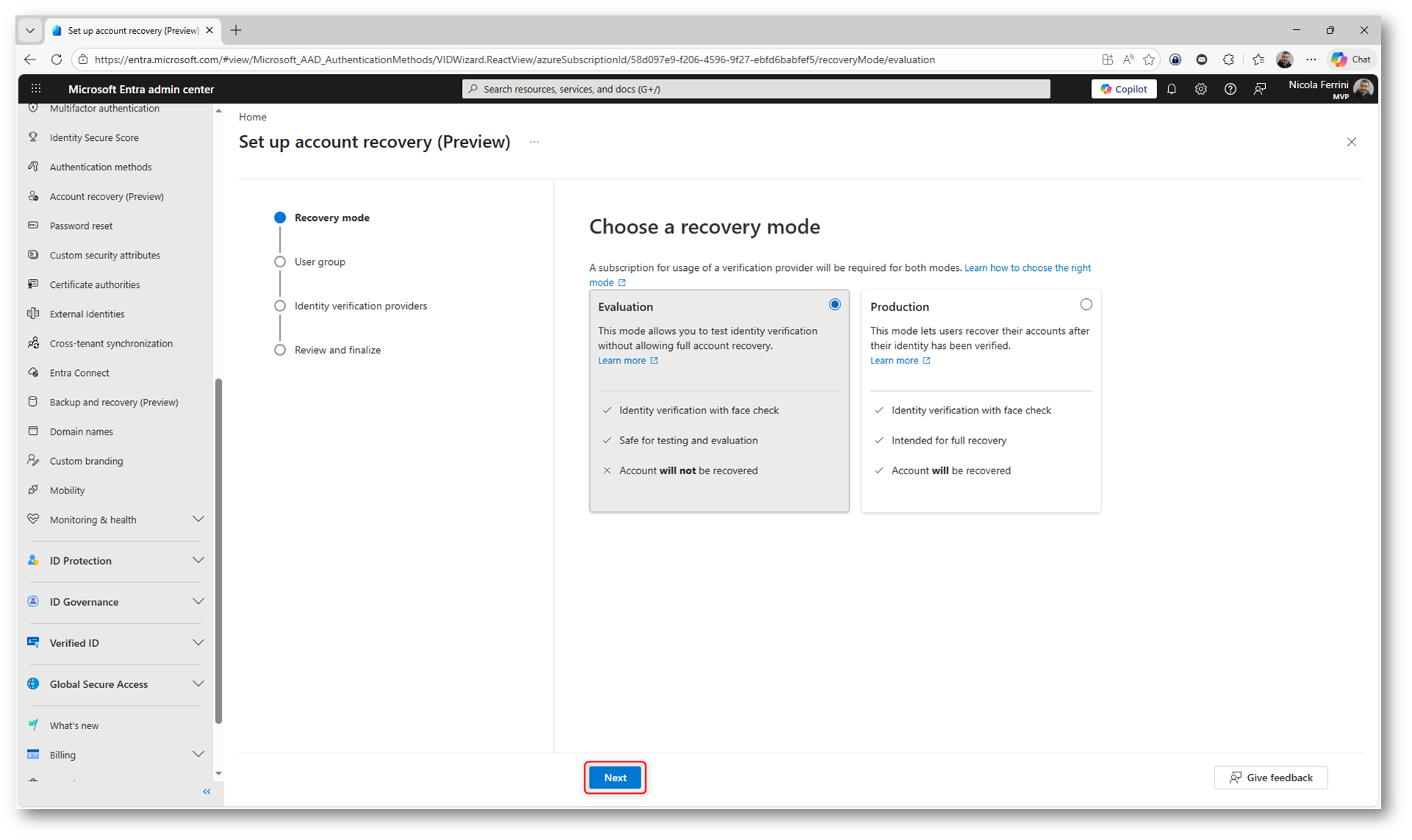Open Authentication methods in the sidebar
The image size is (1412, 840).
(101, 167)
